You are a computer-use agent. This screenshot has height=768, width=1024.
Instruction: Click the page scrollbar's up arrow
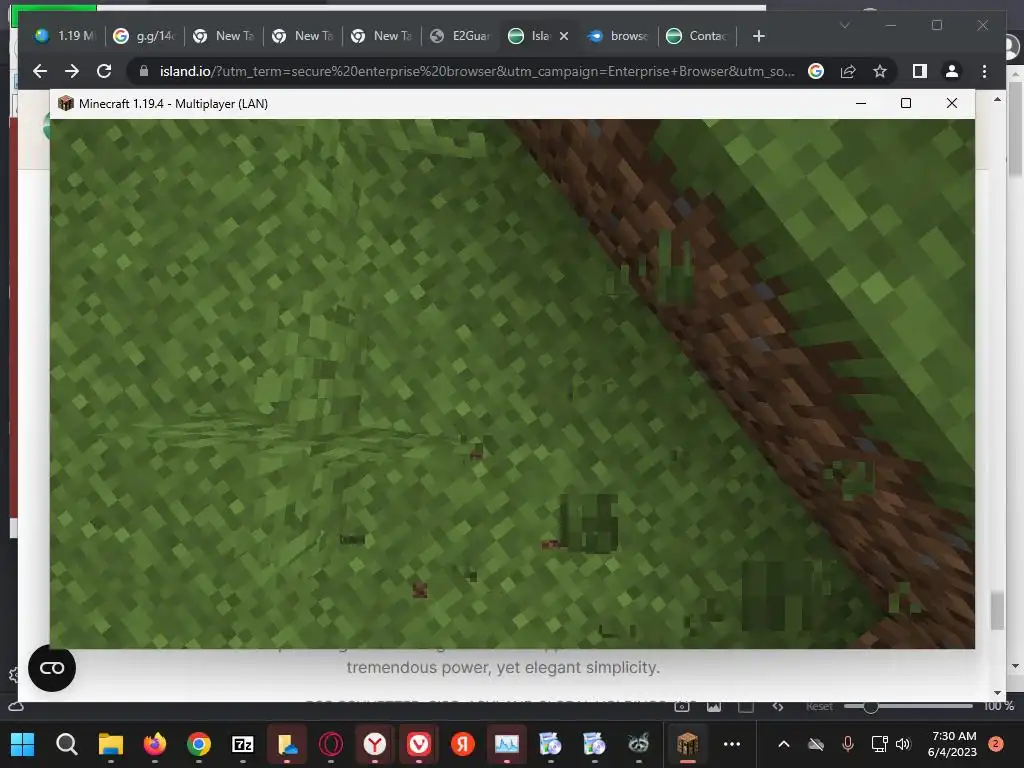click(997, 99)
